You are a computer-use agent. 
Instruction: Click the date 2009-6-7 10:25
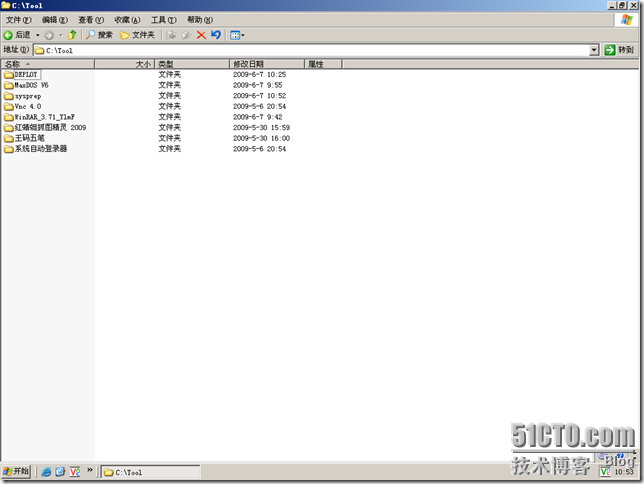pos(259,75)
